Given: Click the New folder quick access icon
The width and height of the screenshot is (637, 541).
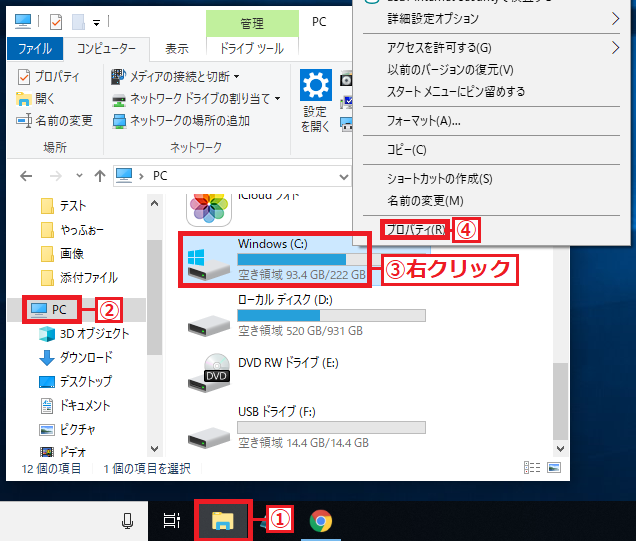Looking at the screenshot, I should 78,22.
